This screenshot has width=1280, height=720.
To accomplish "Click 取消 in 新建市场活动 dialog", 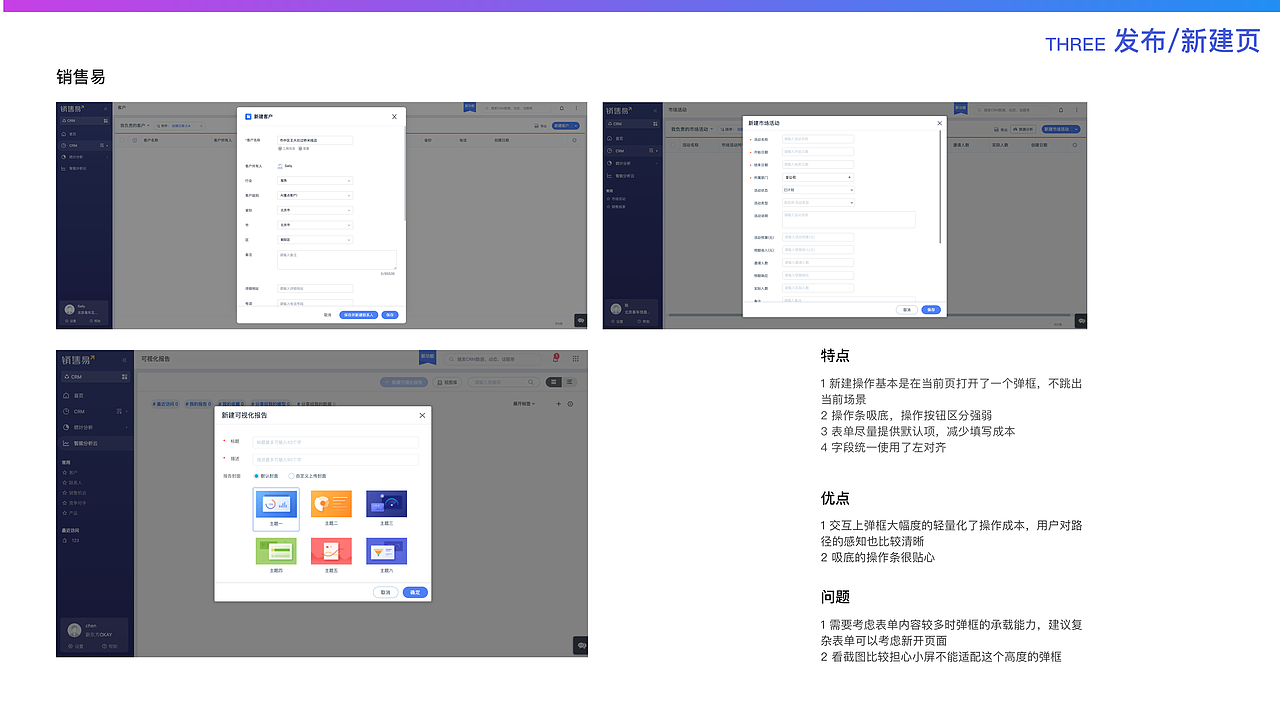I will point(907,310).
